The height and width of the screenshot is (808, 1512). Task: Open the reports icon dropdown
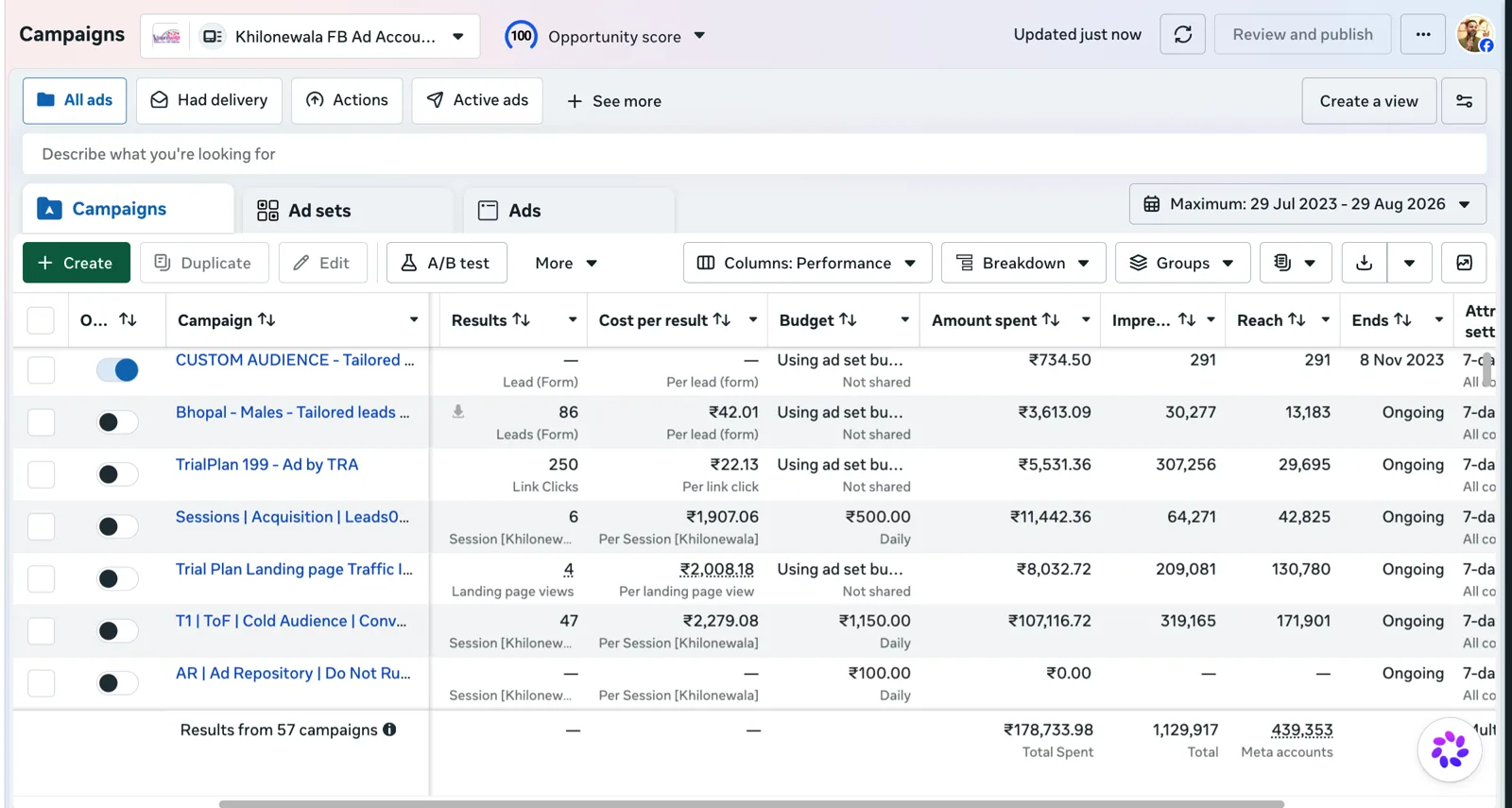1296,263
